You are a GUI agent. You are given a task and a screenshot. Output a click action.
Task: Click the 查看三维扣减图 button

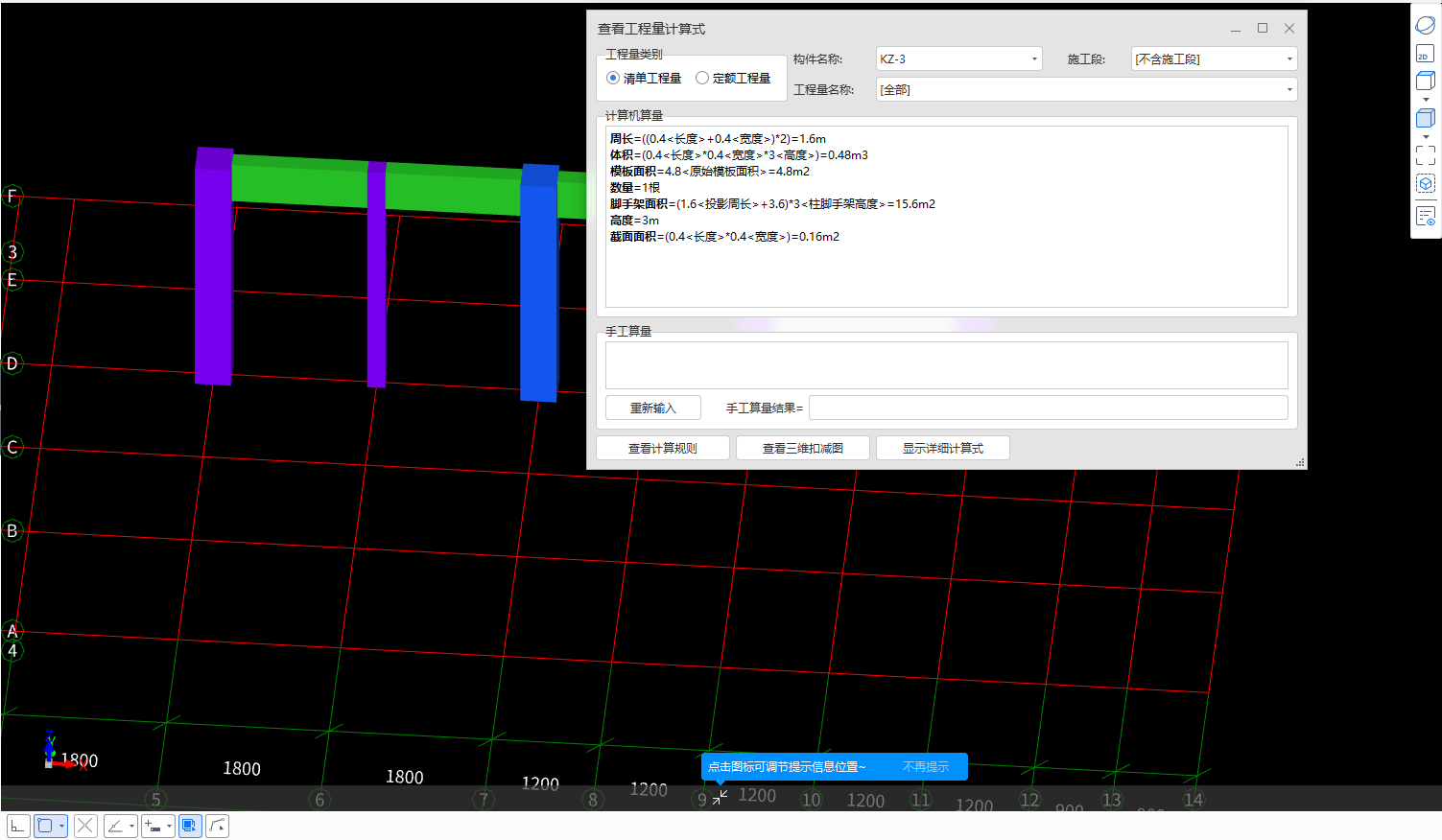tap(803, 448)
